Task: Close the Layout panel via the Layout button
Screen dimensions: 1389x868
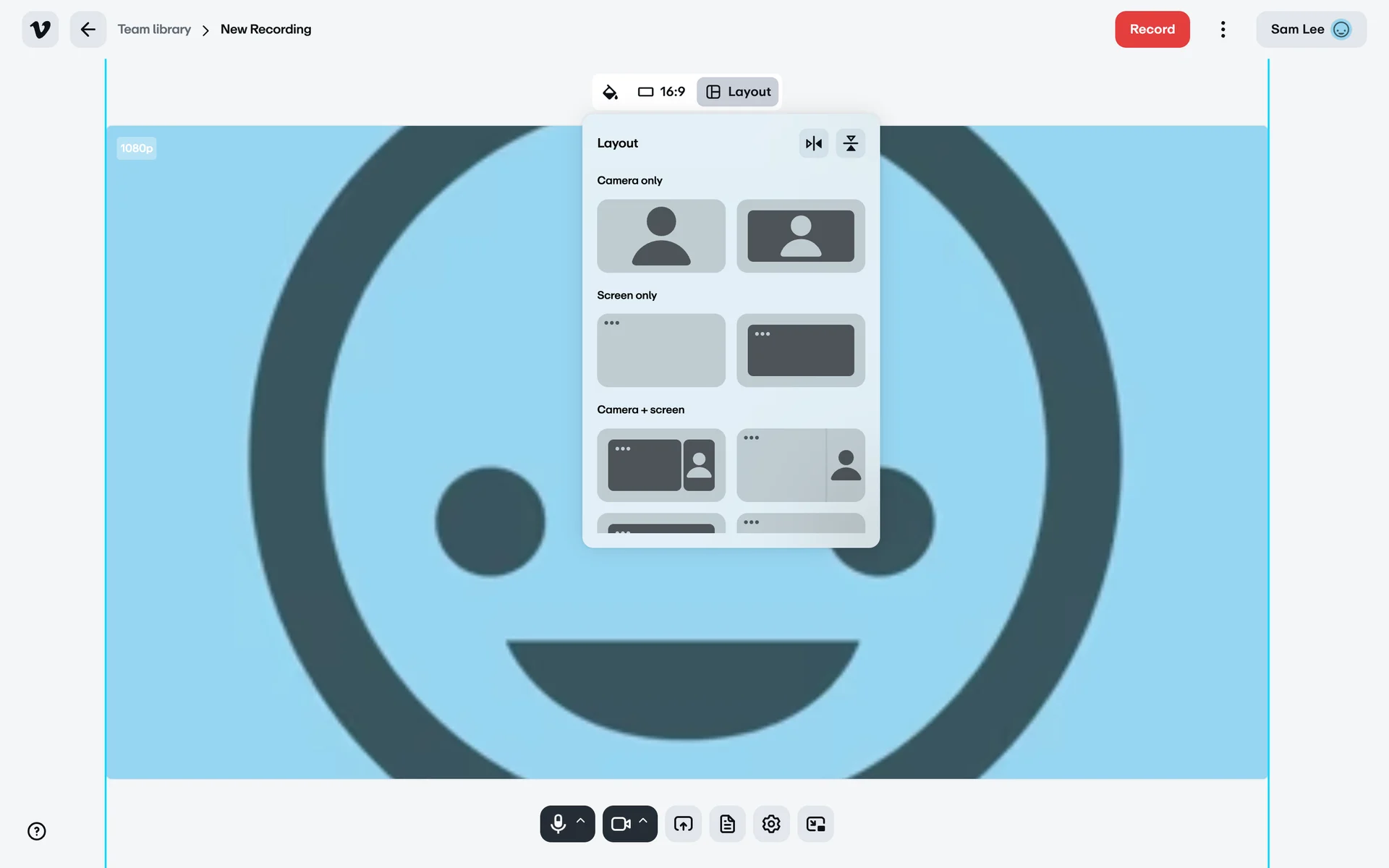Action: click(738, 92)
